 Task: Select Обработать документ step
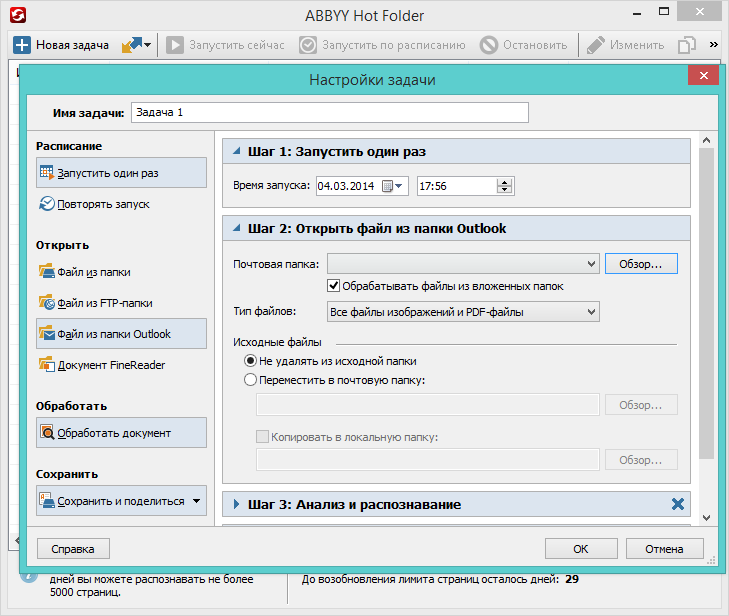tap(121, 433)
